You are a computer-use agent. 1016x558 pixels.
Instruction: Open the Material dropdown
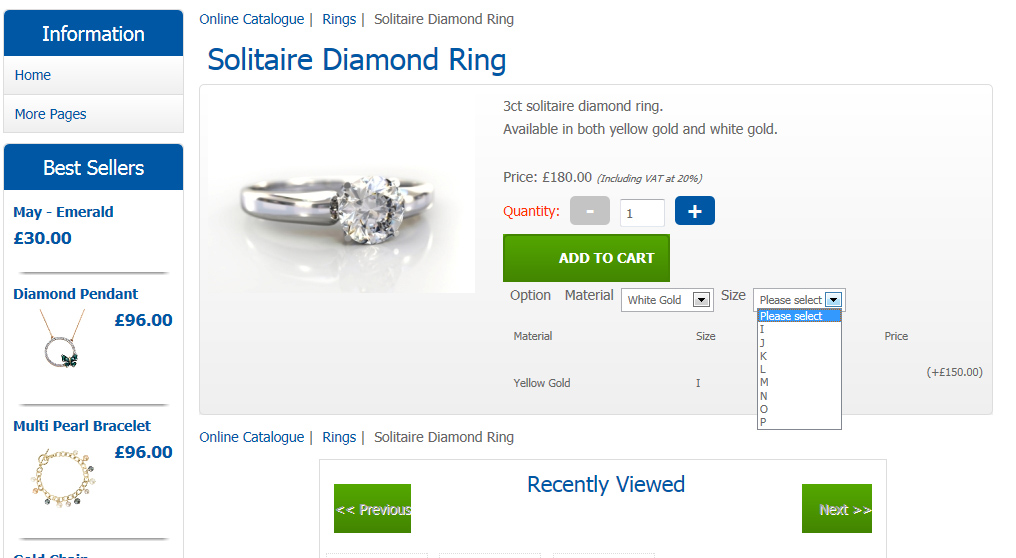tap(666, 300)
